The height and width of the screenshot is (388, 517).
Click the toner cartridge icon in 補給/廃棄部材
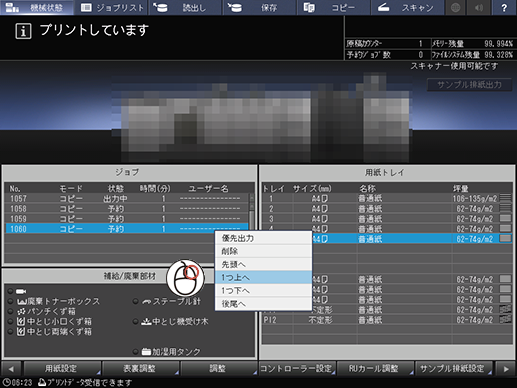click(21, 291)
